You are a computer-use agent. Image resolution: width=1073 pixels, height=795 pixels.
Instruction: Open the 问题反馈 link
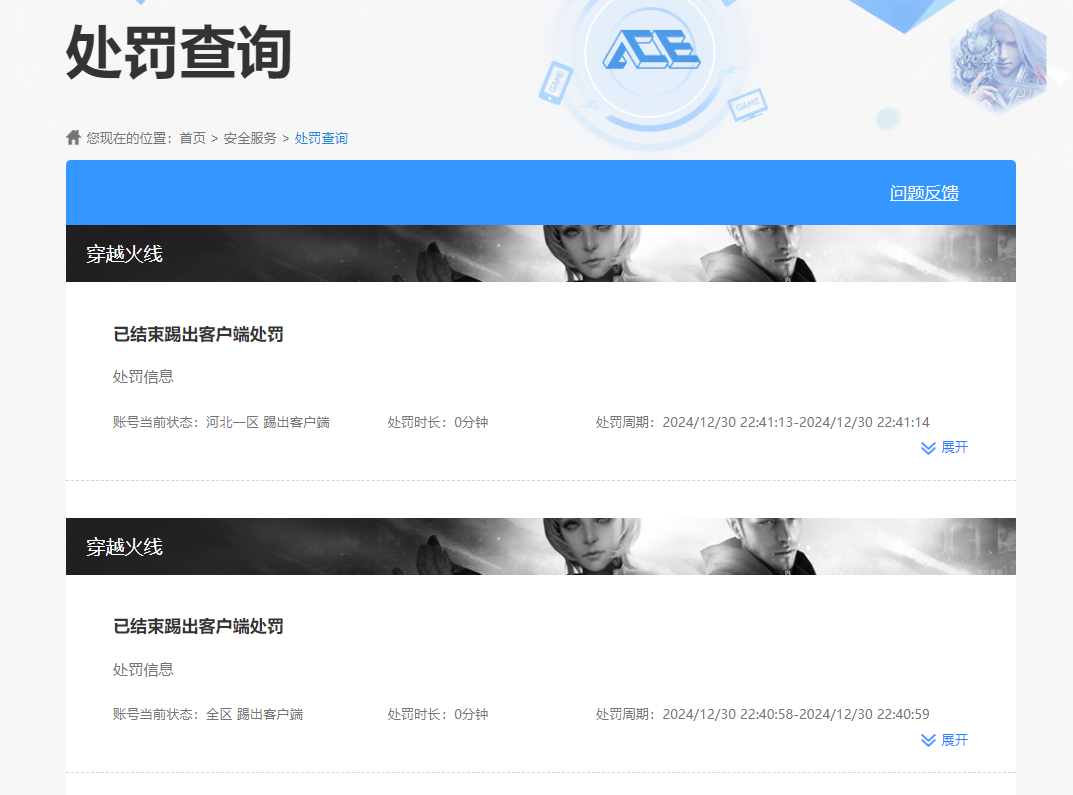click(x=924, y=193)
